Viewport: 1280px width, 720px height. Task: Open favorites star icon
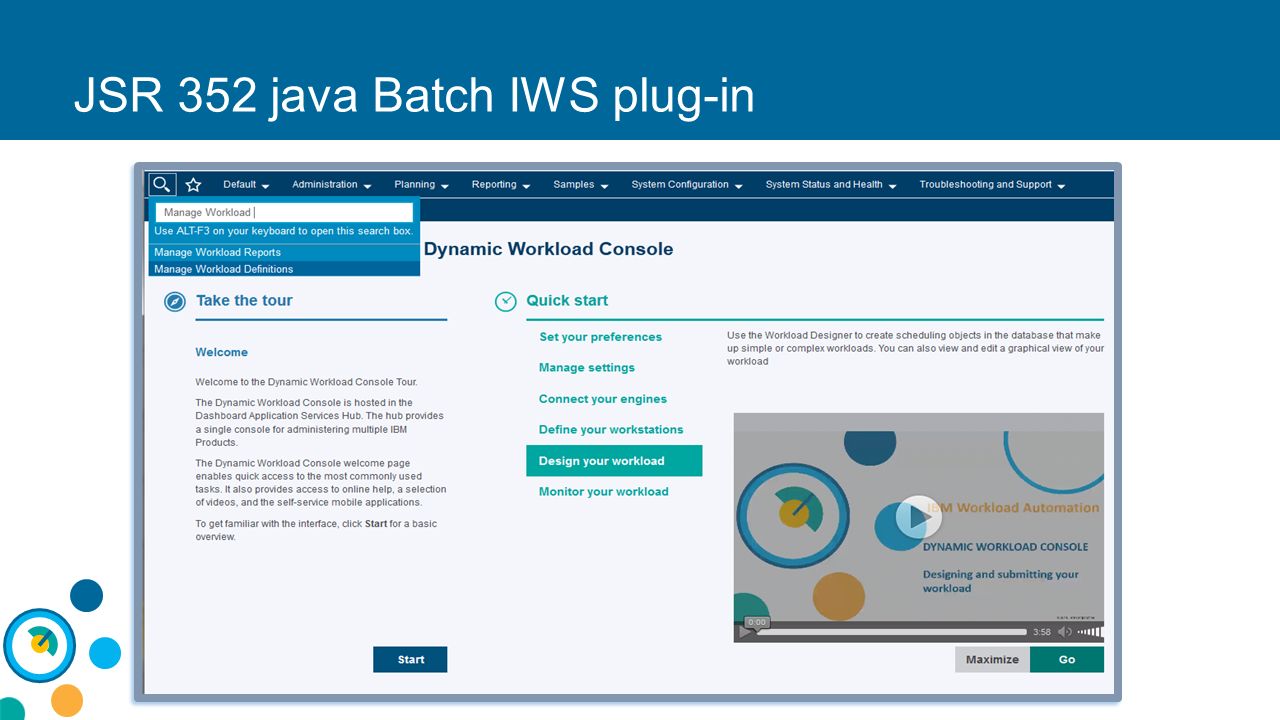193,185
